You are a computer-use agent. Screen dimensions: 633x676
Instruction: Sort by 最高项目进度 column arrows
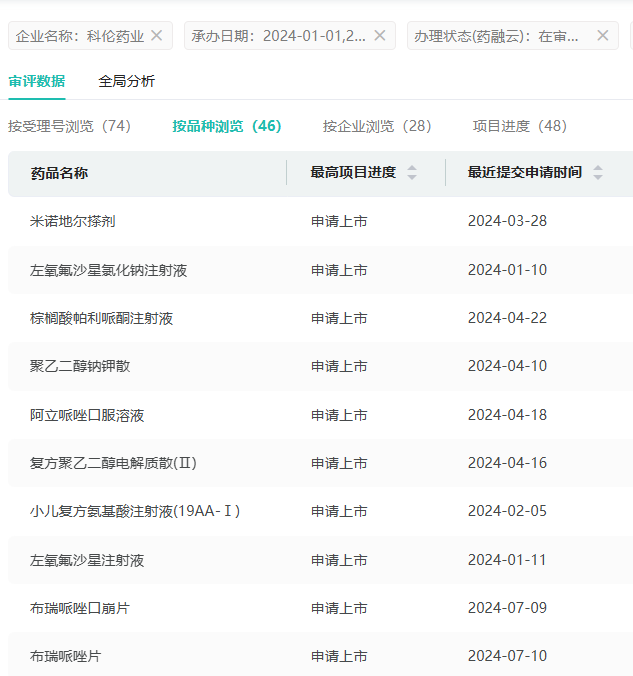(x=412, y=173)
